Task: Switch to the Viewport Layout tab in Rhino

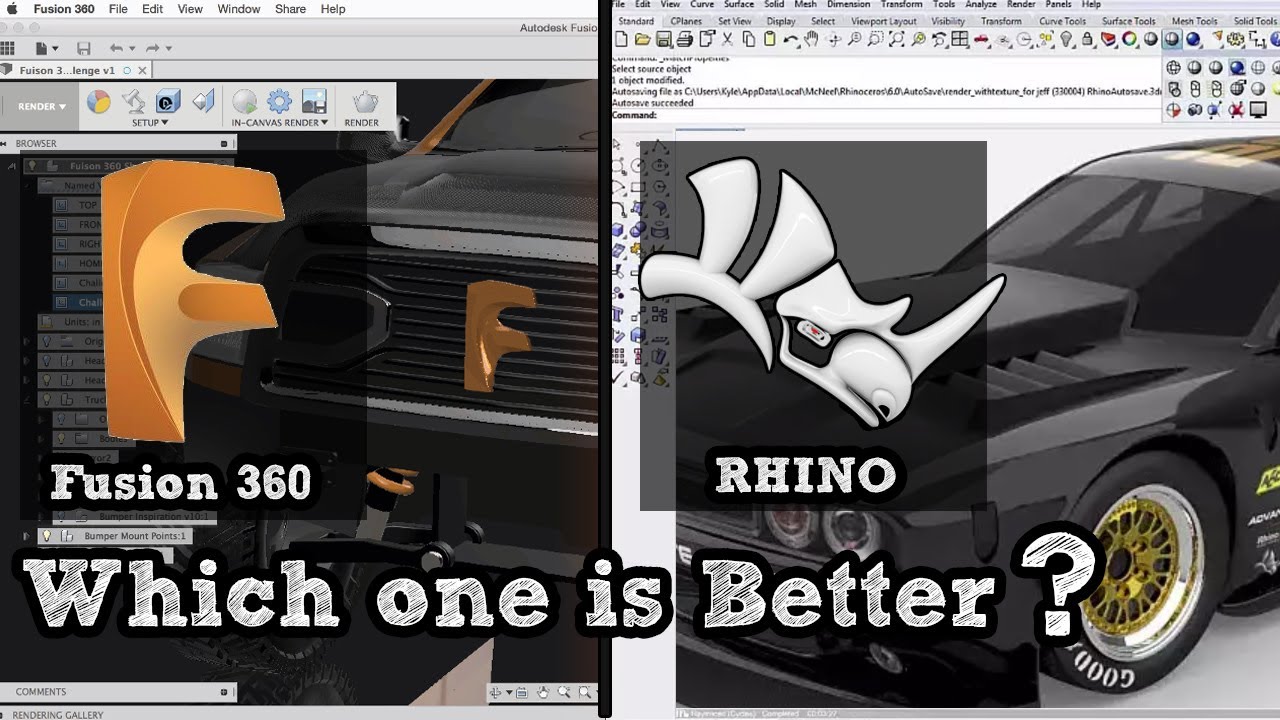Action: [882, 21]
